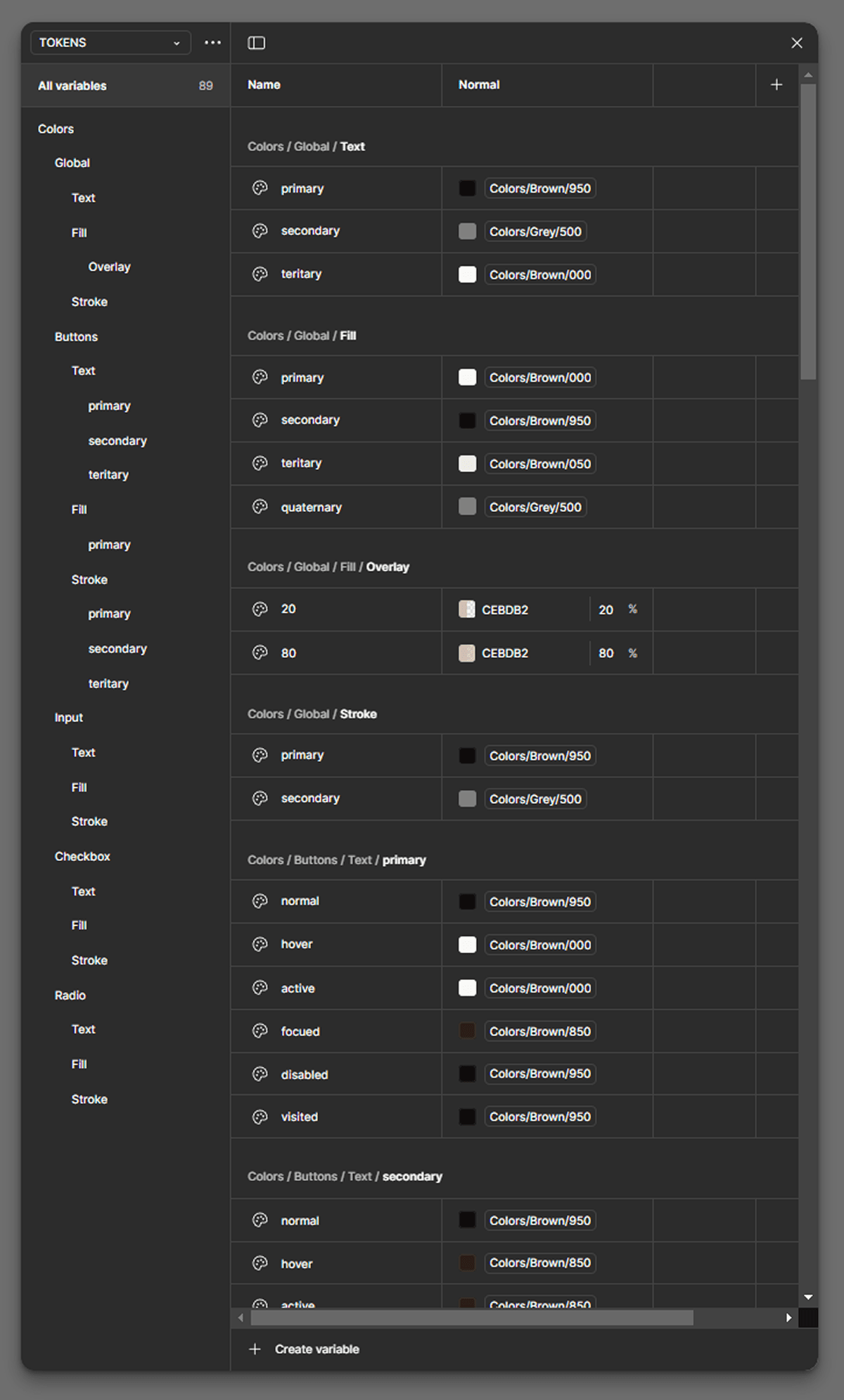Click color icon of focued row
Viewport: 844px width, 1400px height.
260,1031
